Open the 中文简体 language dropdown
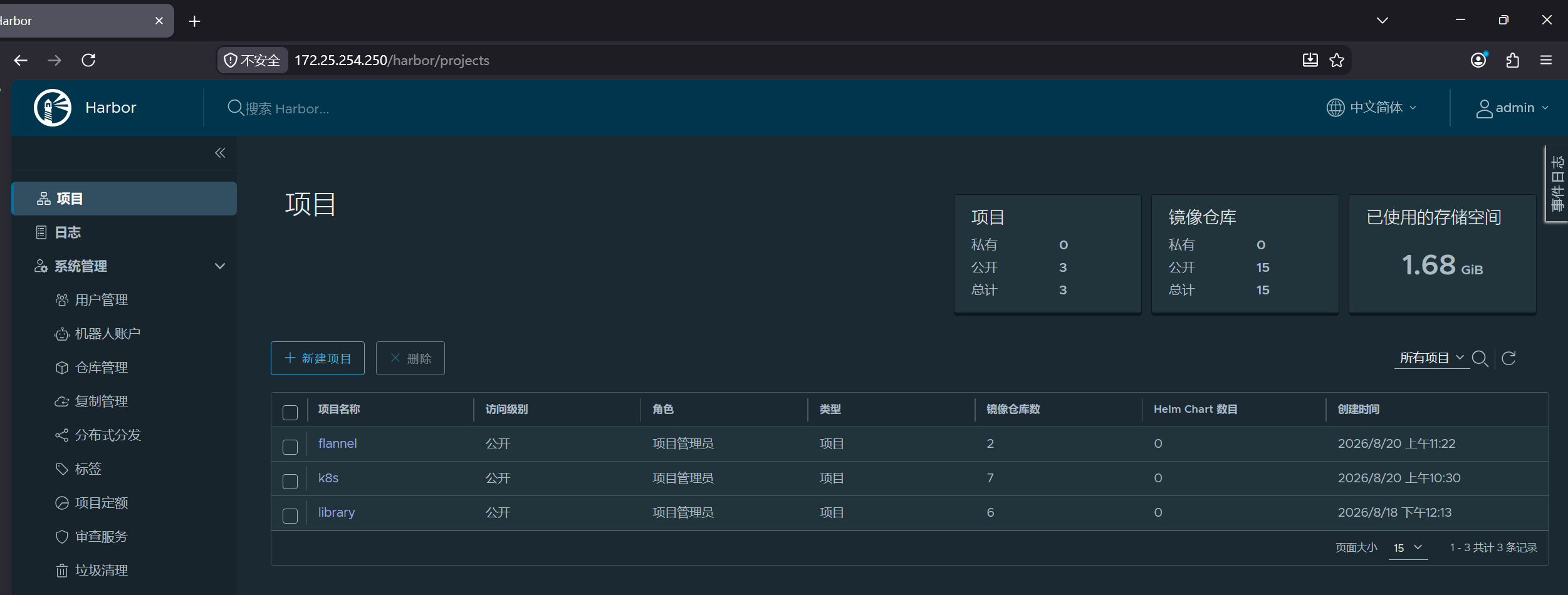This screenshot has height=595, width=1568. tap(1371, 108)
